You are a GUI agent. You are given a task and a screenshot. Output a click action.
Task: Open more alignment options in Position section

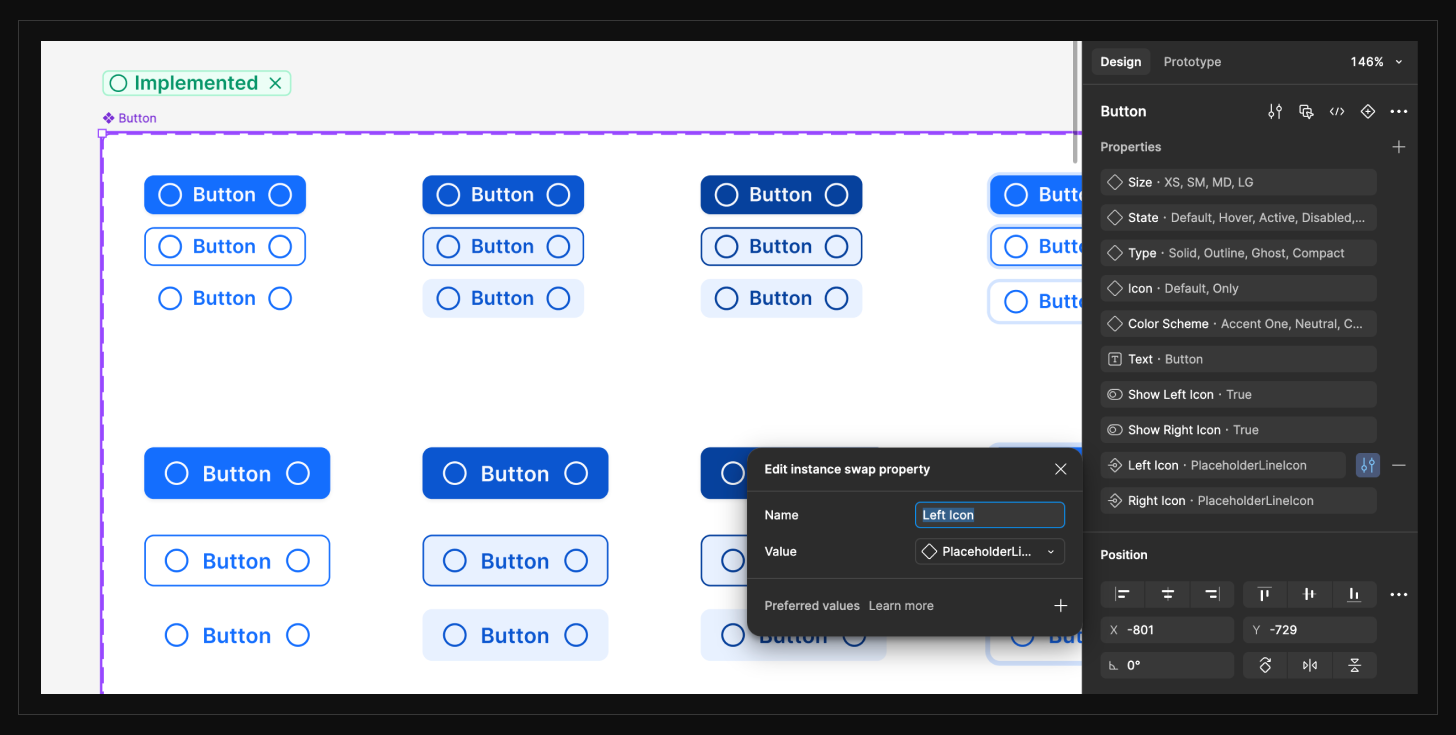(1399, 594)
